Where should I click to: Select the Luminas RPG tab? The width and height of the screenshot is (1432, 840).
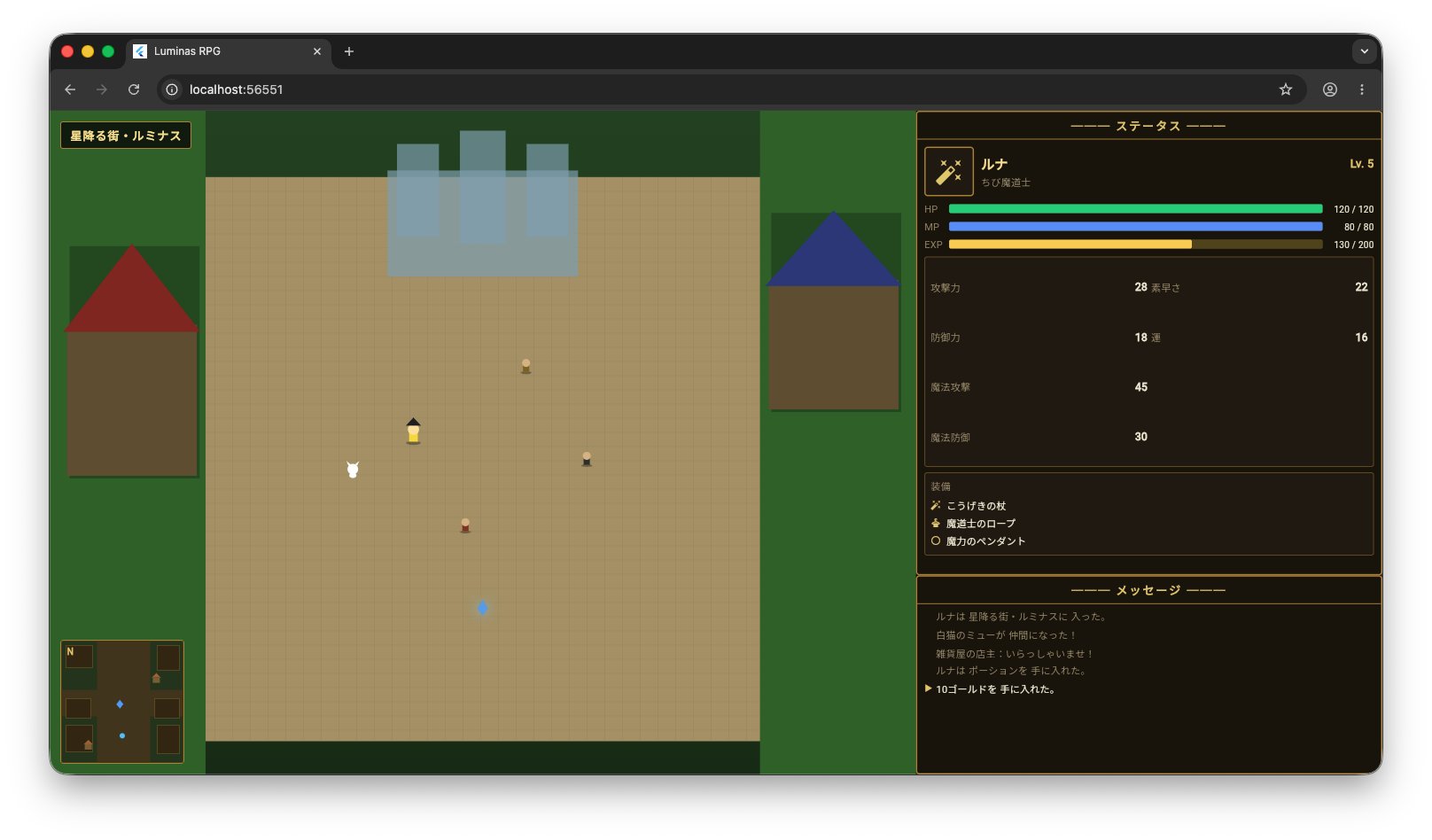pos(229,51)
